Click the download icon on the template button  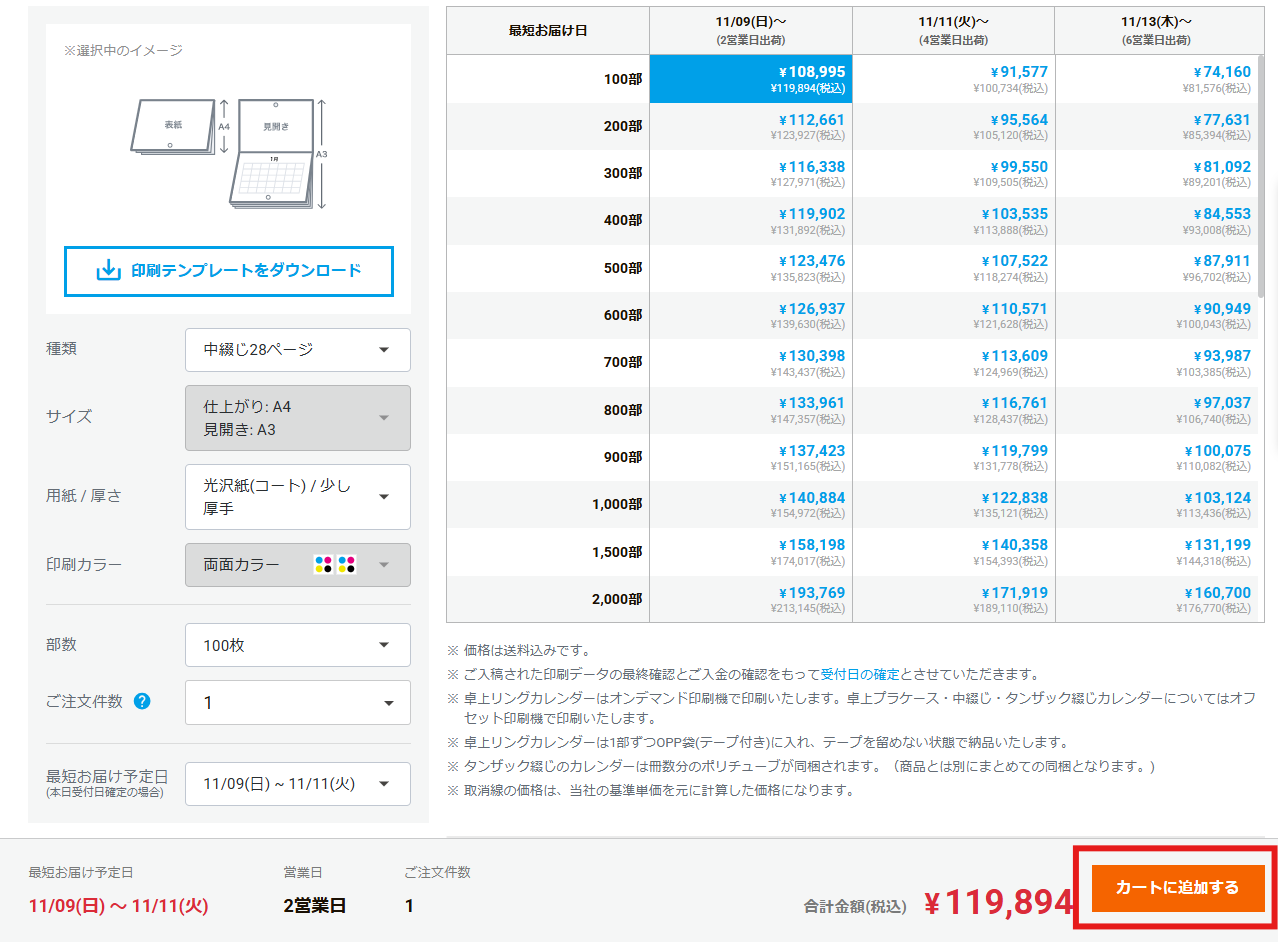[x=108, y=271]
